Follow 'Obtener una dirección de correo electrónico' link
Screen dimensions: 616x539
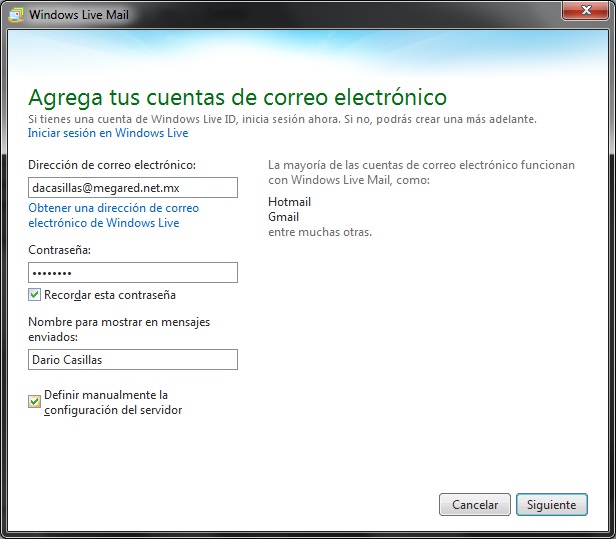coord(114,215)
